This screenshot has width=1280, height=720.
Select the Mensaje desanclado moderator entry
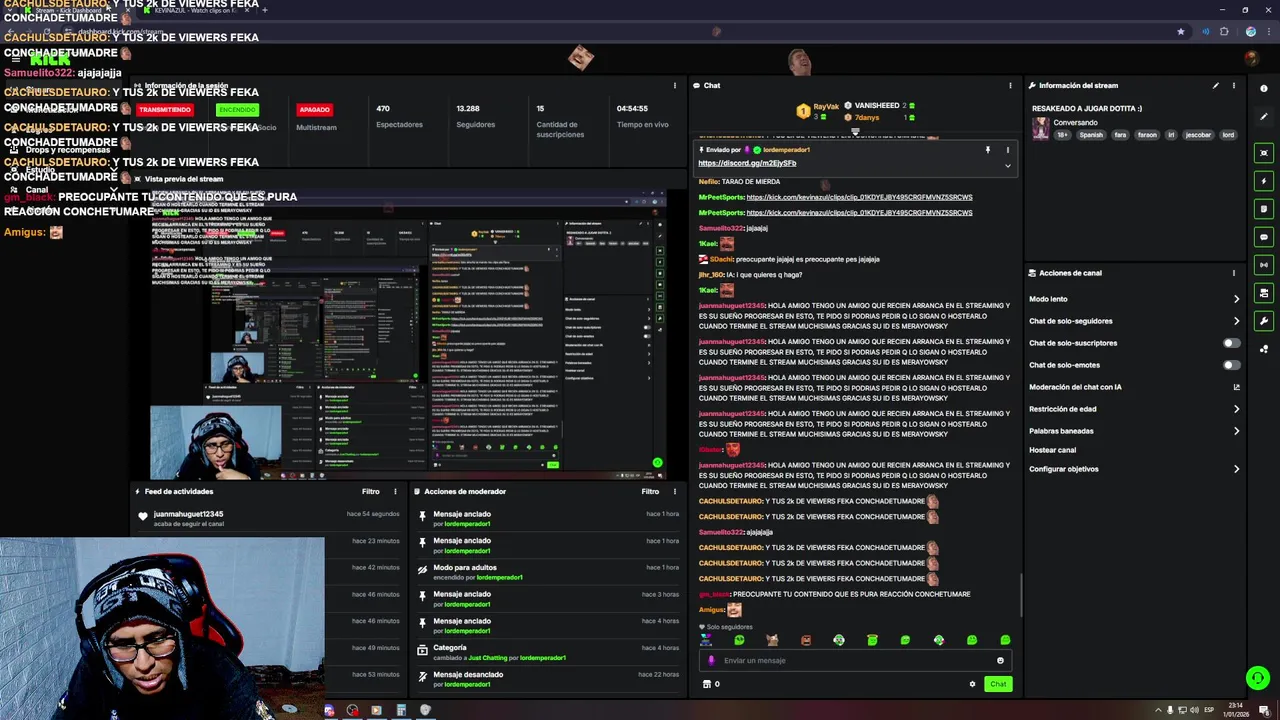point(549,679)
